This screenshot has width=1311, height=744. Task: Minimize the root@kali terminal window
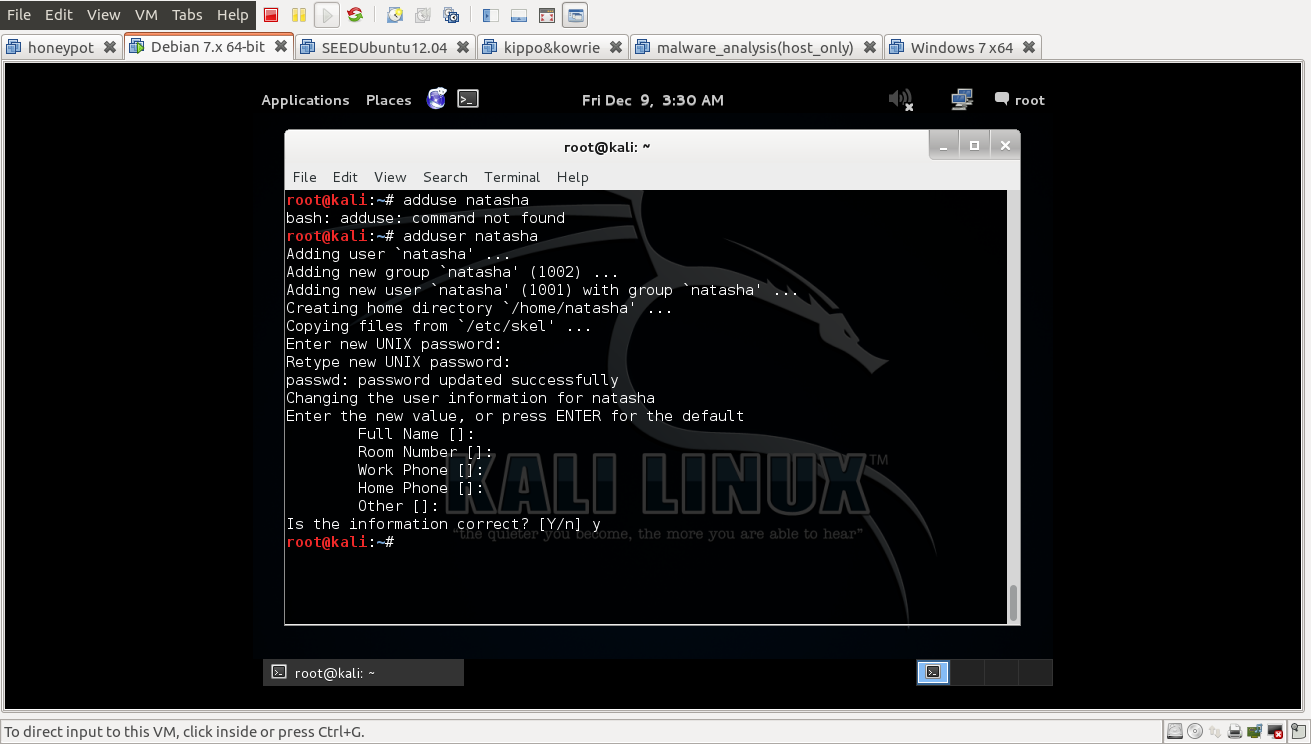[944, 146]
